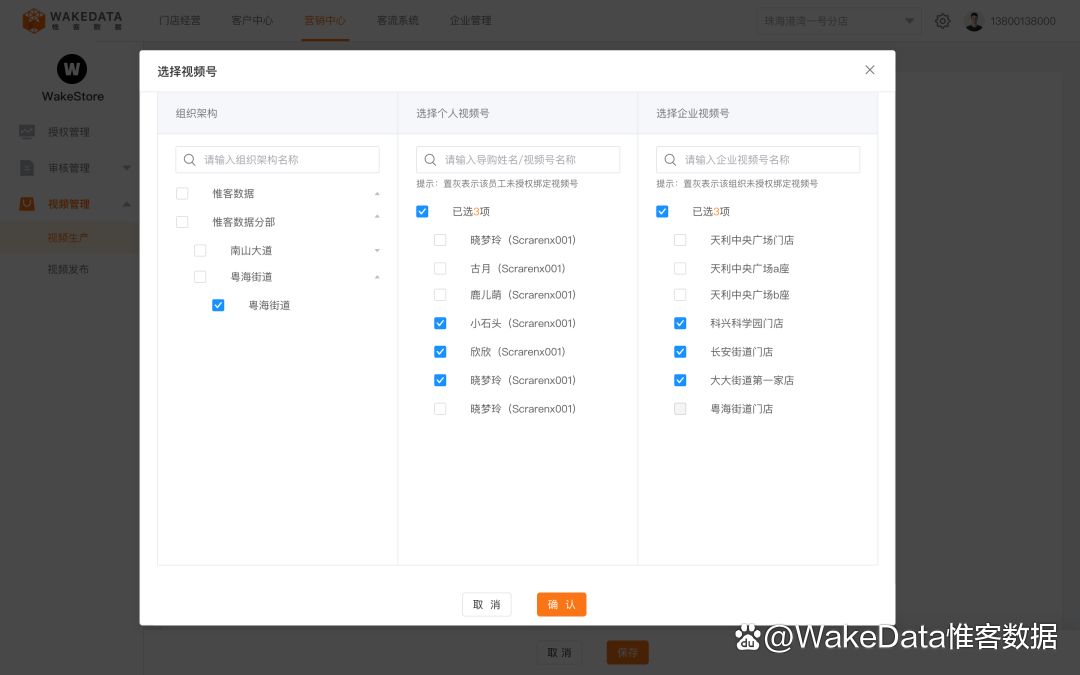Open the settings gear in the top bar
The height and width of the screenshot is (675, 1080).
942,20
